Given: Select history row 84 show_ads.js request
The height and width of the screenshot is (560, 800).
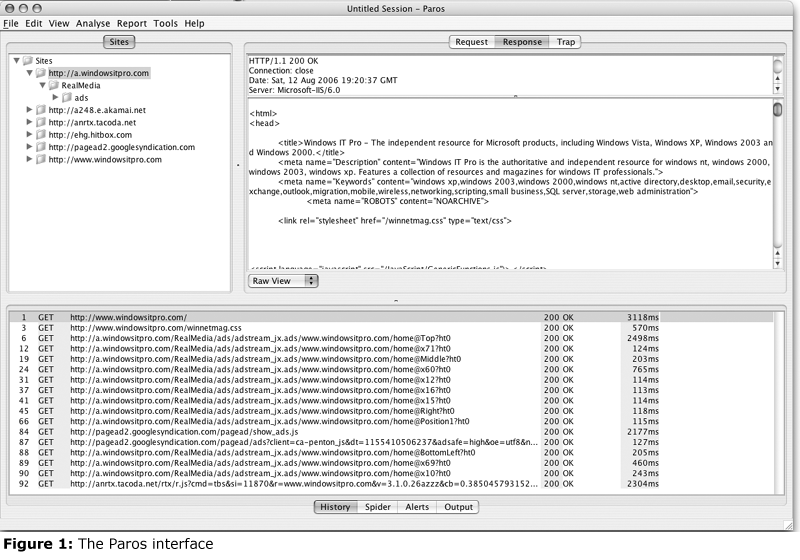Looking at the screenshot, I should (391, 432).
